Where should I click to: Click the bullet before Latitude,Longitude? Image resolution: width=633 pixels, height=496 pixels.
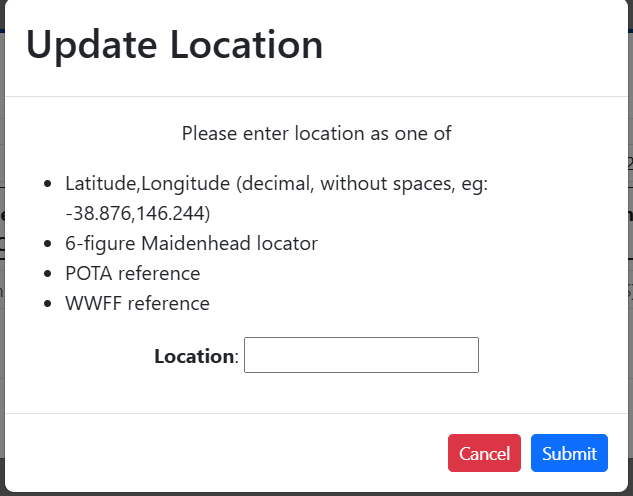tap(50, 185)
